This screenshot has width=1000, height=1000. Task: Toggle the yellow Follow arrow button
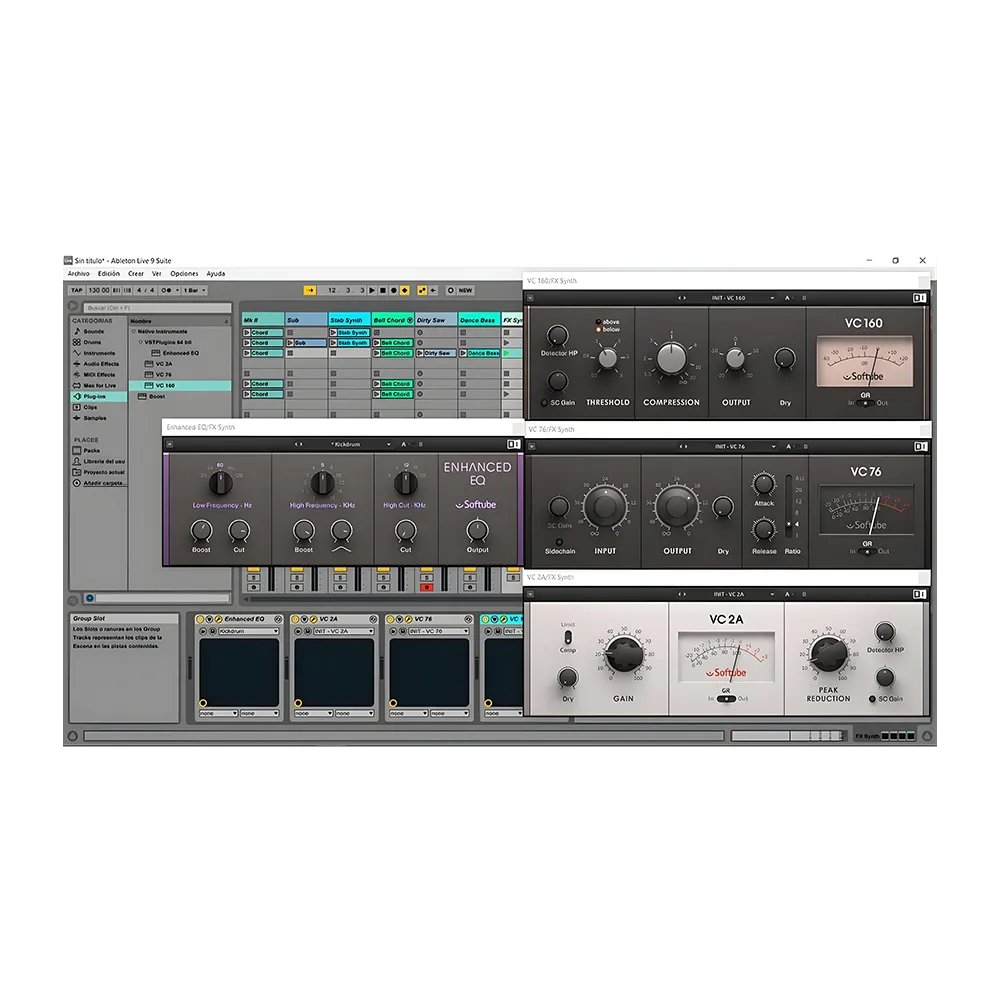309,290
